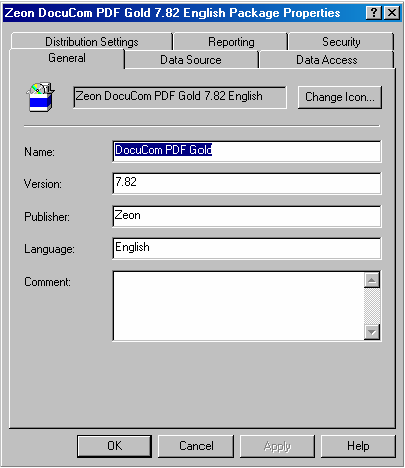Click in the Language field showing English

[247, 248]
